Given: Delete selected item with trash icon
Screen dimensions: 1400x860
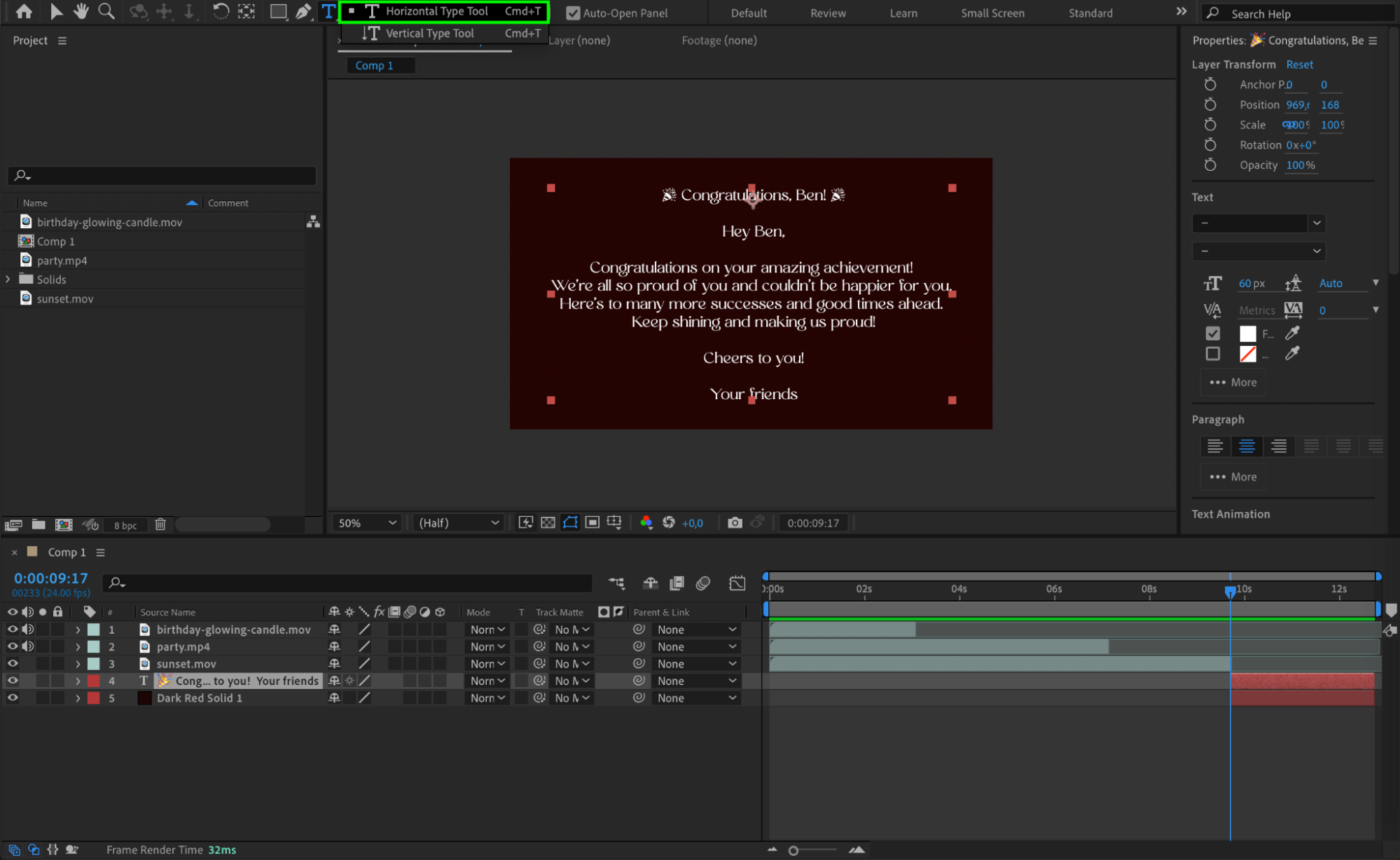Looking at the screenshot, I should 160,524.
